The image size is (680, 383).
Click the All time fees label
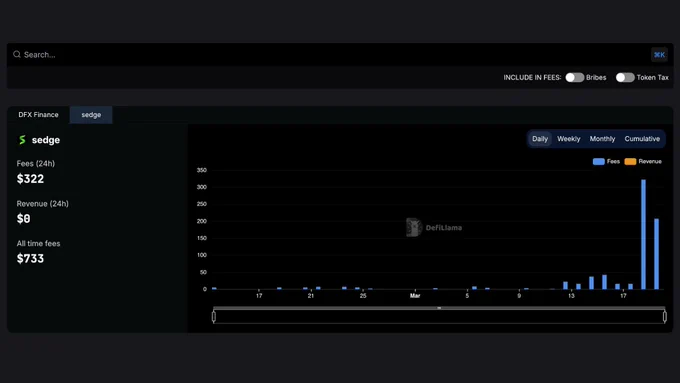[38, 243]
